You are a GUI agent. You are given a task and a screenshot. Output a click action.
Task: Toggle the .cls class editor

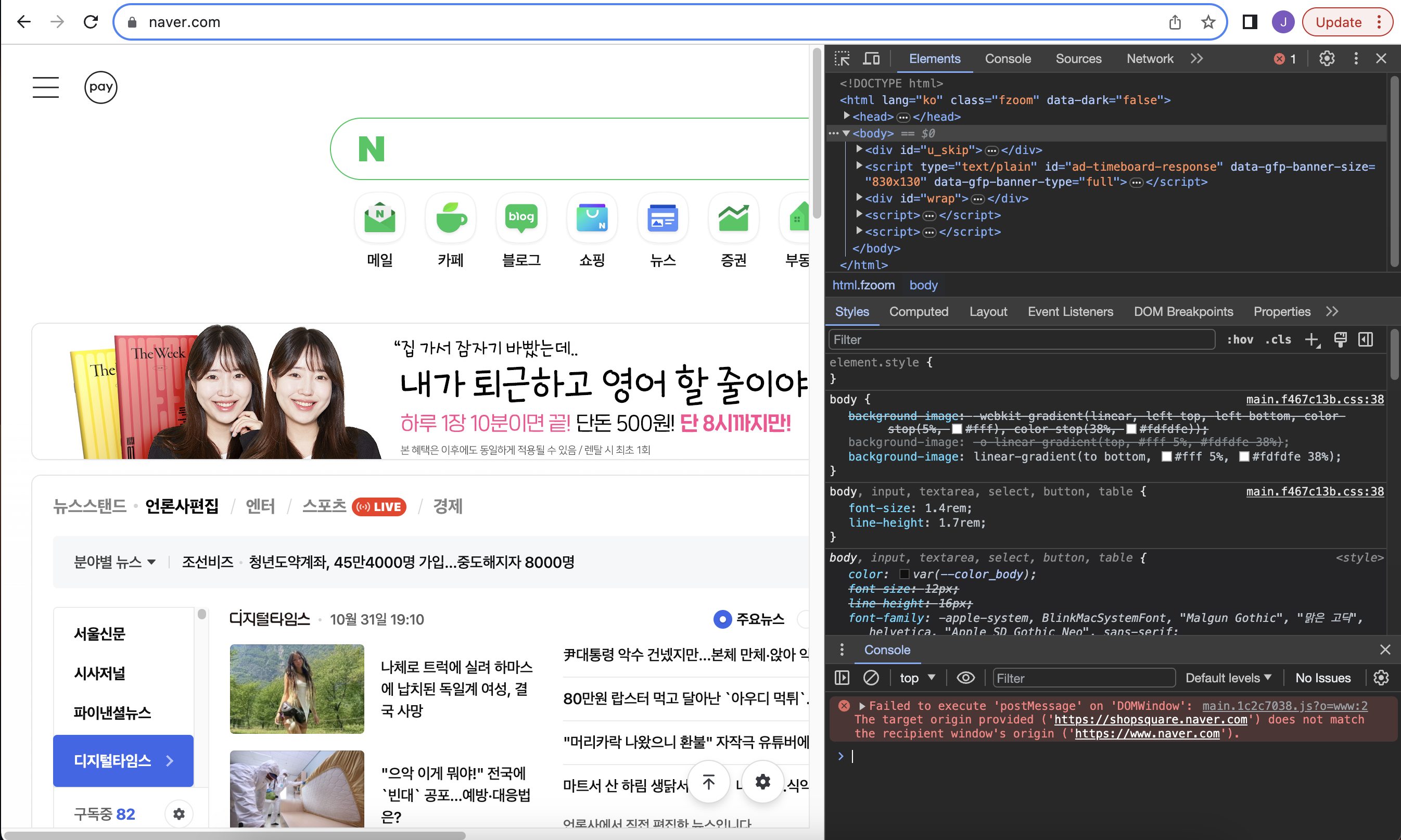click(x=1278, y=340)
